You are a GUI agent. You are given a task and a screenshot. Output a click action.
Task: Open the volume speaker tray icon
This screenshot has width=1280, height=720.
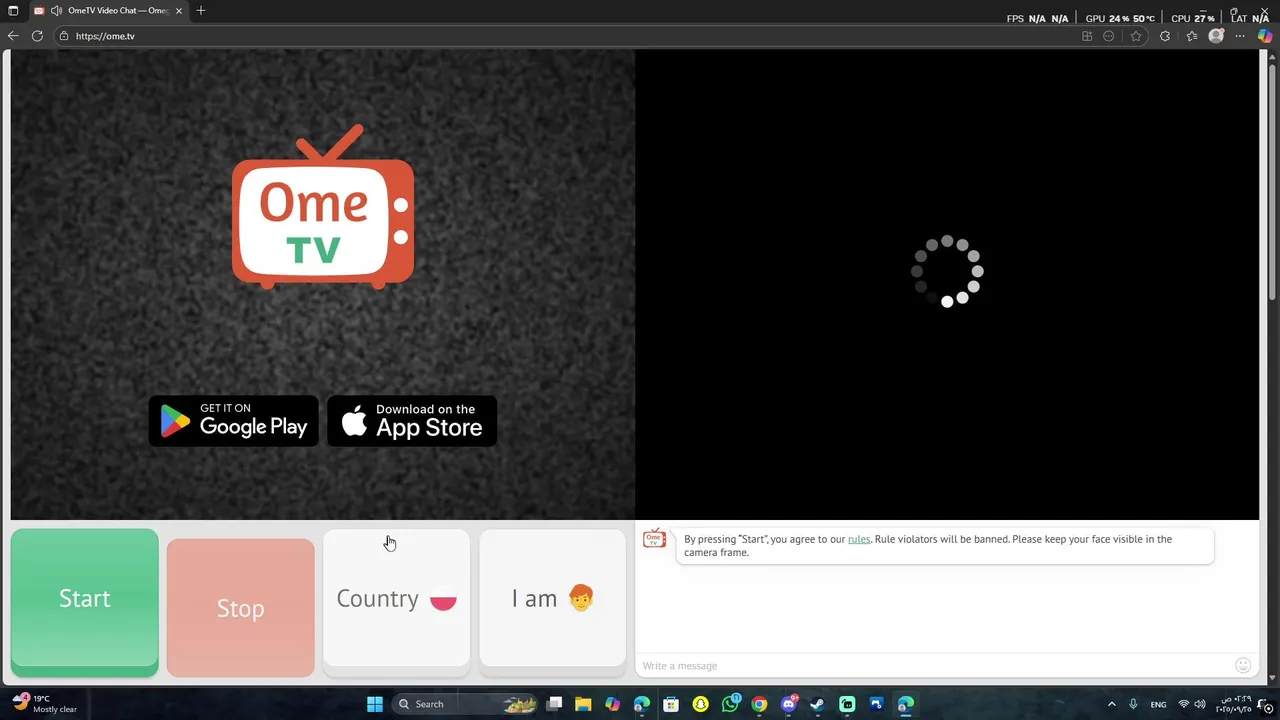coord(1200,704)
